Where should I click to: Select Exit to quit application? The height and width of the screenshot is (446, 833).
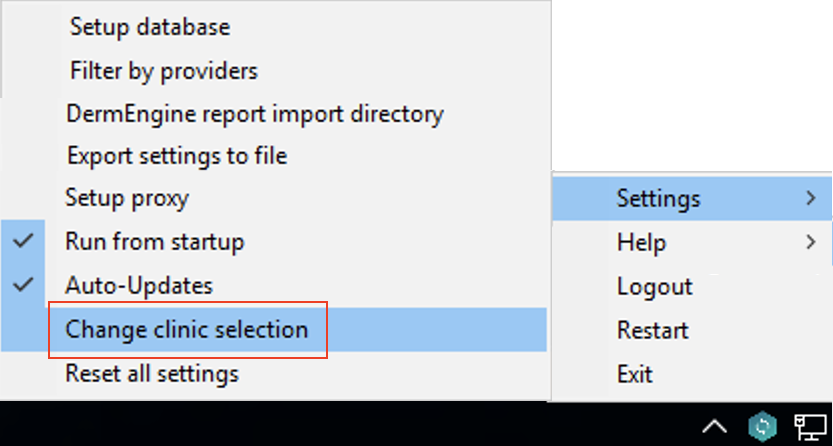(x=635, y=374)
